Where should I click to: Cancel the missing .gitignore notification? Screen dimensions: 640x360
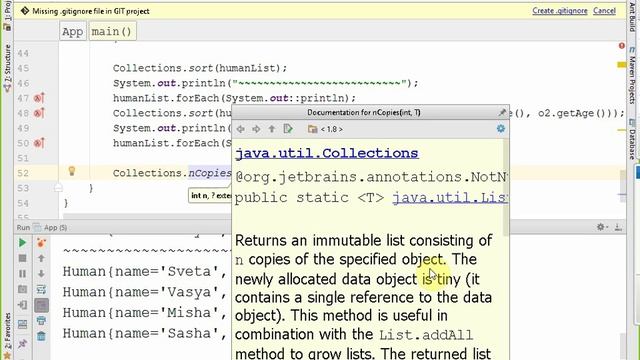click(604, 11)
